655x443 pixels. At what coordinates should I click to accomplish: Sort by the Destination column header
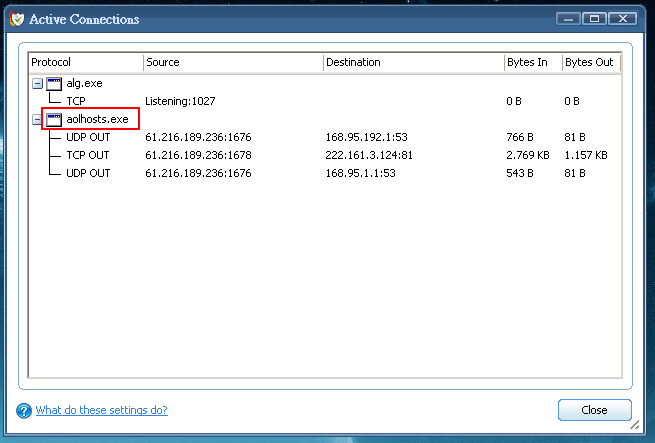[x=414, y=62]
